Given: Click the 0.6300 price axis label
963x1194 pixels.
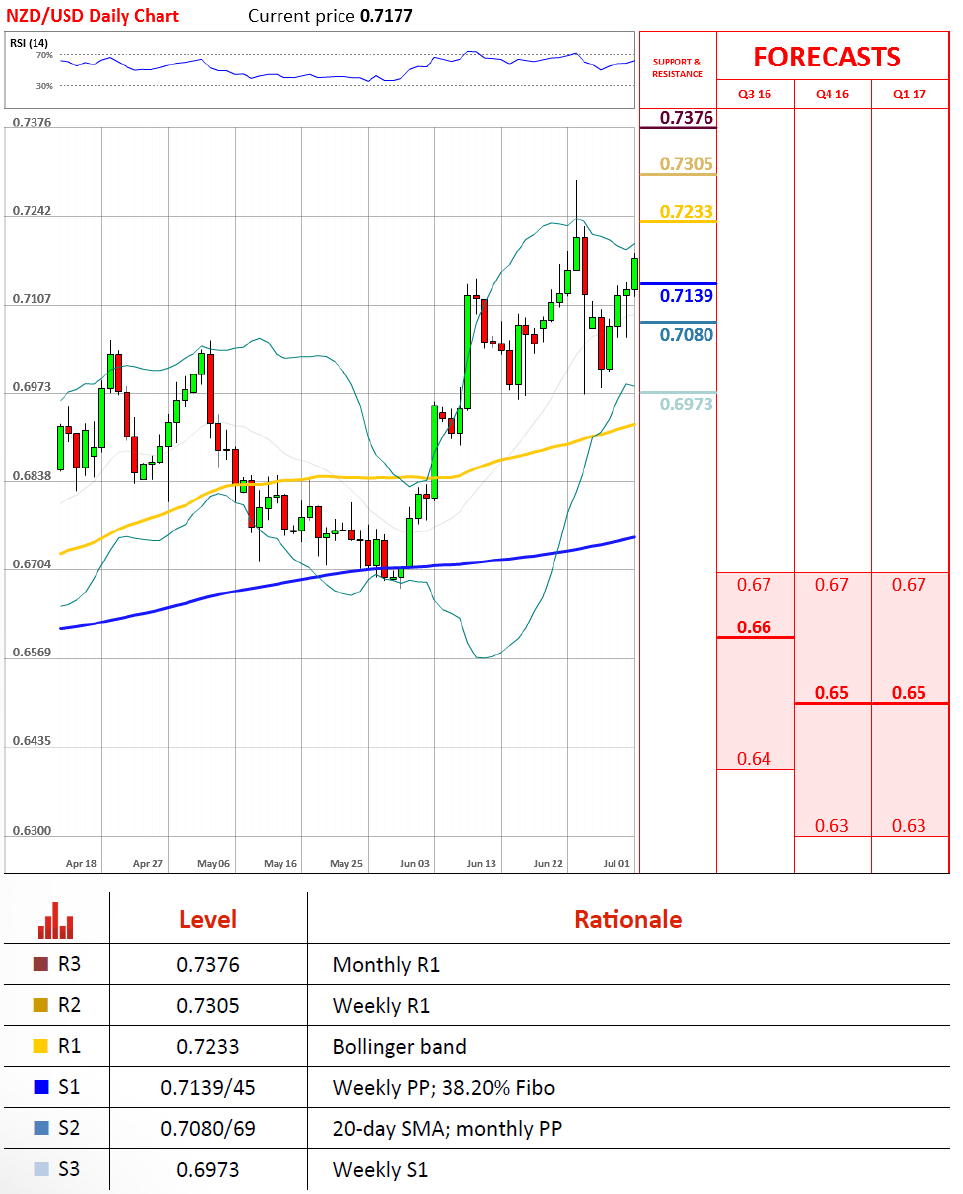Looking at the screenshot, I should point(32,831).
